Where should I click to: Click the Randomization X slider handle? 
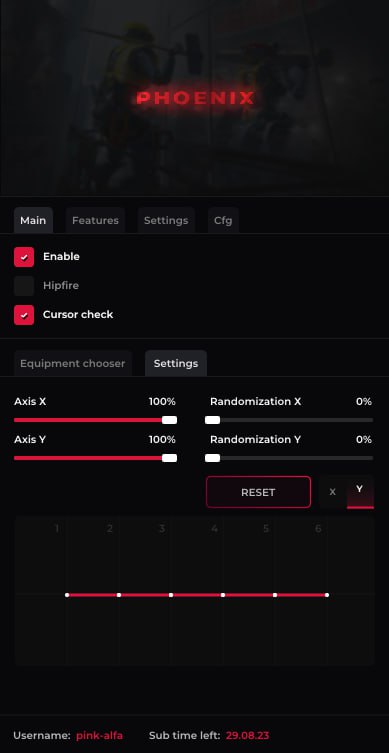pos(212,420)
